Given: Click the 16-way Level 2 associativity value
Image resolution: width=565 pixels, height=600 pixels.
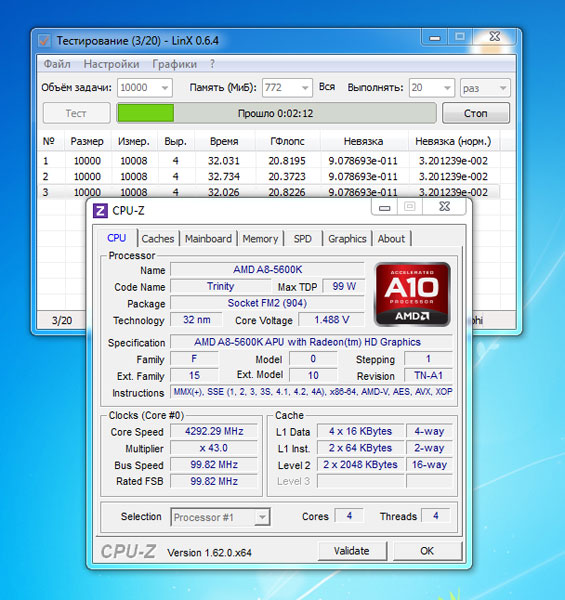Looking at the screenshot, I should pyautogui.click(x=429, y=465).
